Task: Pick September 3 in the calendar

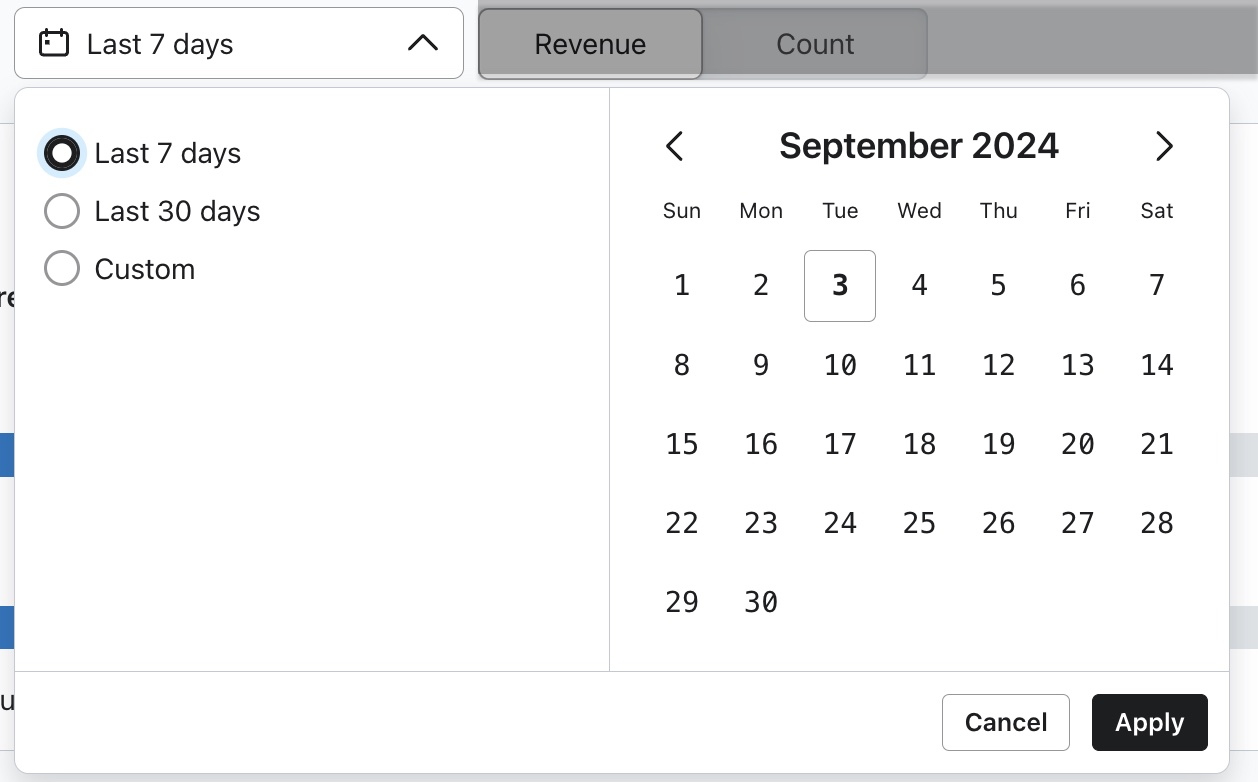Action: pos(840,286)
